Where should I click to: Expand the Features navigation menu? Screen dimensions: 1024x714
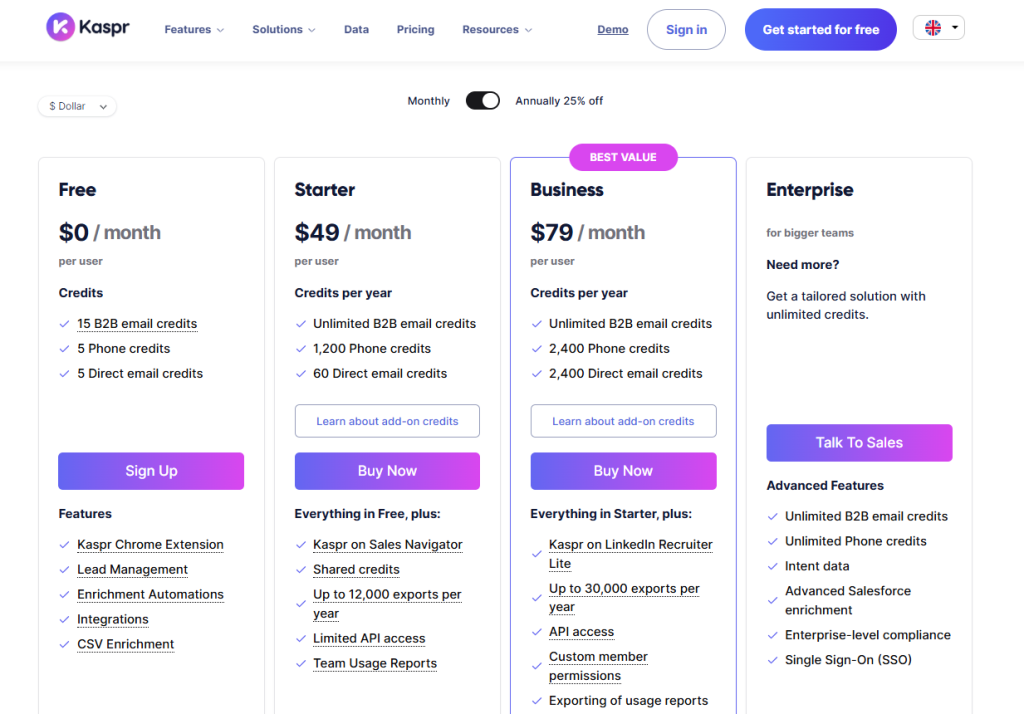194,30
